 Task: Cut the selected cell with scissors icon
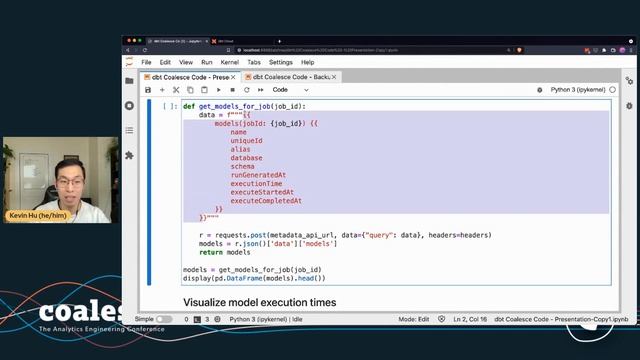tap(176, 90)
